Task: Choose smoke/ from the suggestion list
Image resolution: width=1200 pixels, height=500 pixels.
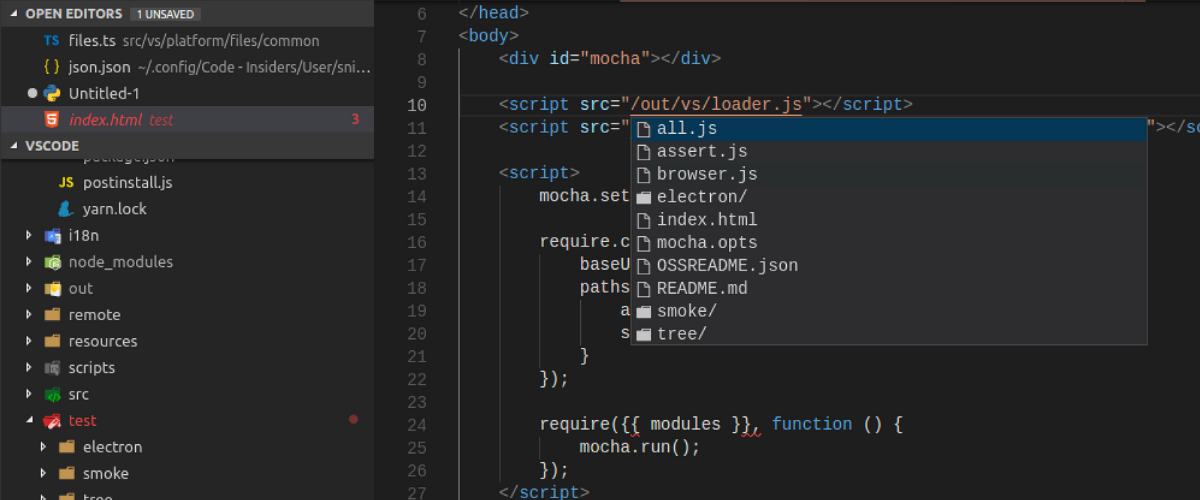Action: tap(888, 312)
